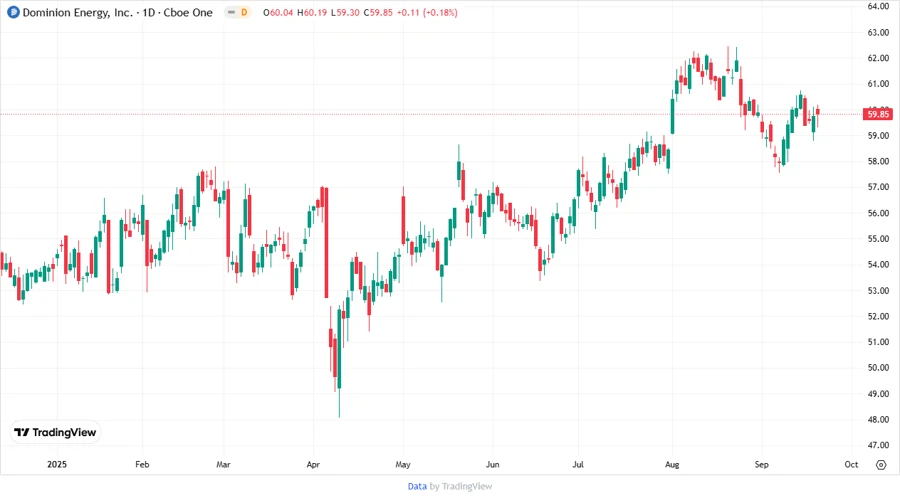This screenshot has width=900, height=498.
Task: Open the 'by TradingView' attribution link
Action: [x=461, y=487]
